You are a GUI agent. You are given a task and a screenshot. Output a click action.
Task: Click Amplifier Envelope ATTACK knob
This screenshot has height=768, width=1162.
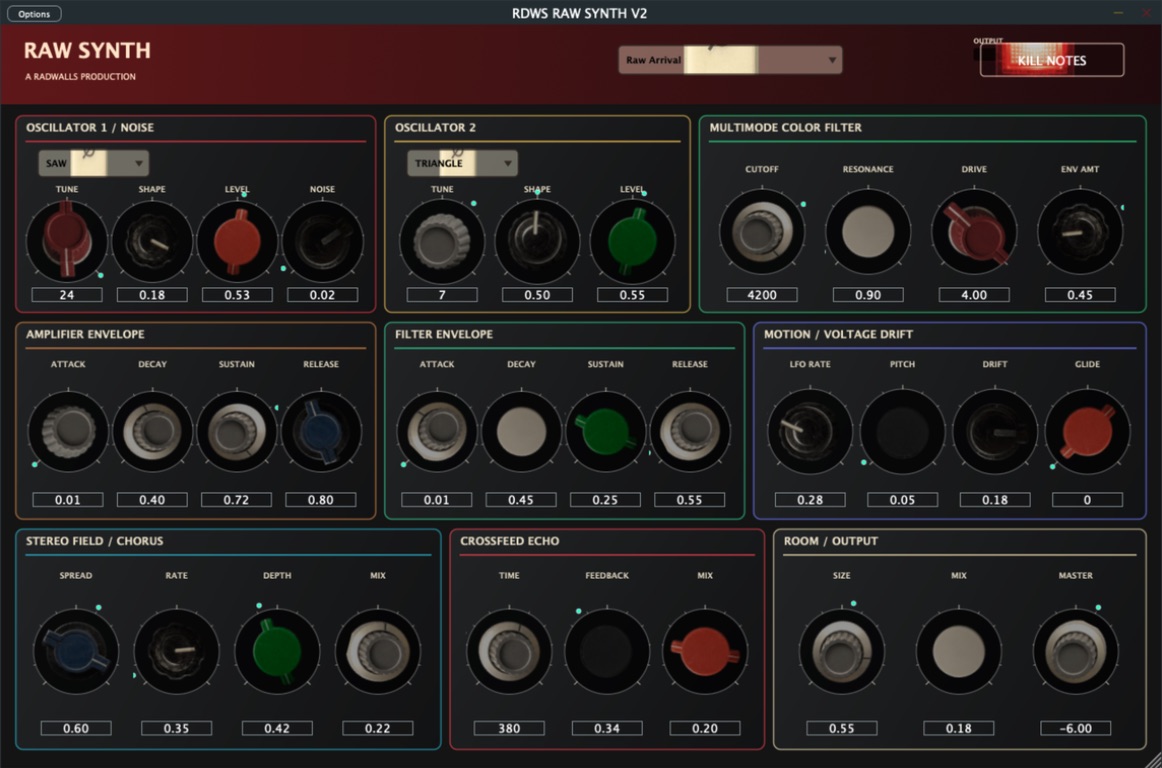click(x=67, y=431)
